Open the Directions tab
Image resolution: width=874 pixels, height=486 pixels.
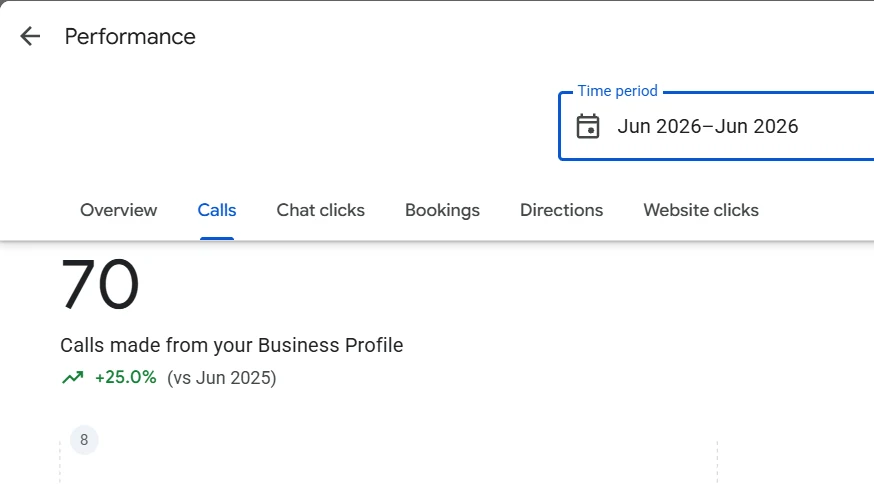(x=561, y=210)
